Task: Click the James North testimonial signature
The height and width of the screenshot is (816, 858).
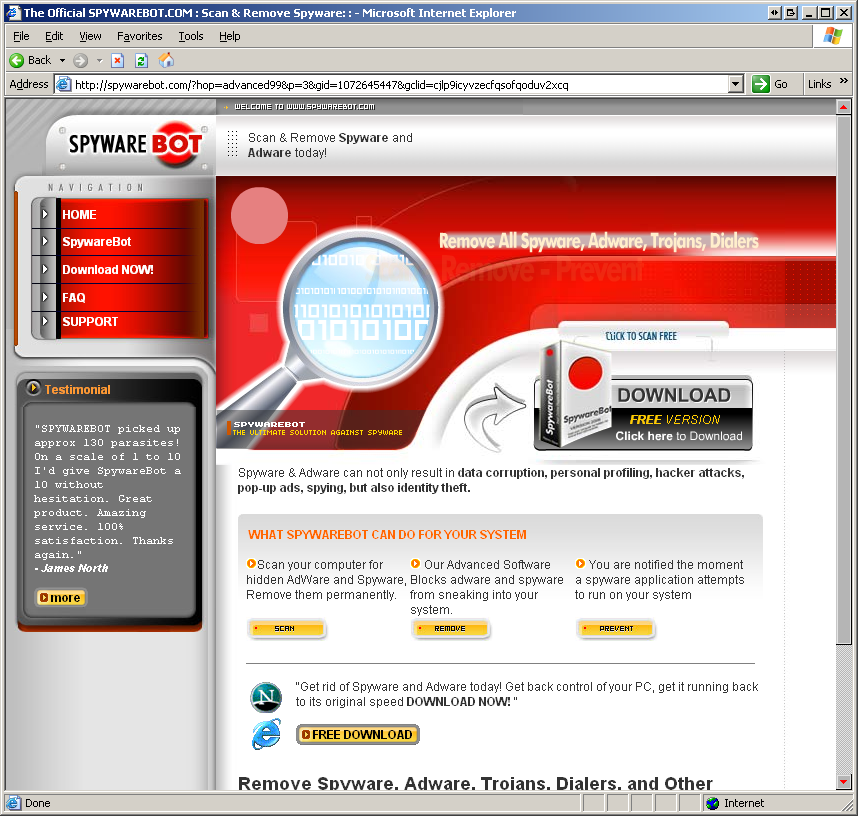Action: coord(72,568)
